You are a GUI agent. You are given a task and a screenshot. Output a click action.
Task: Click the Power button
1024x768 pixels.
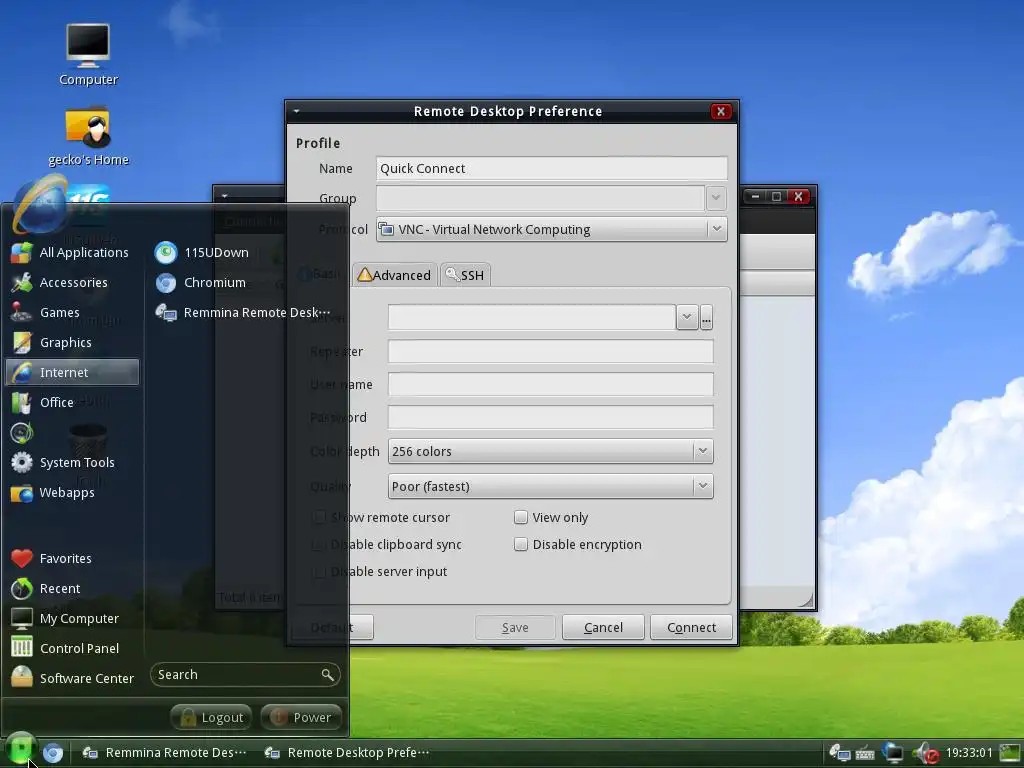point(301,717)
